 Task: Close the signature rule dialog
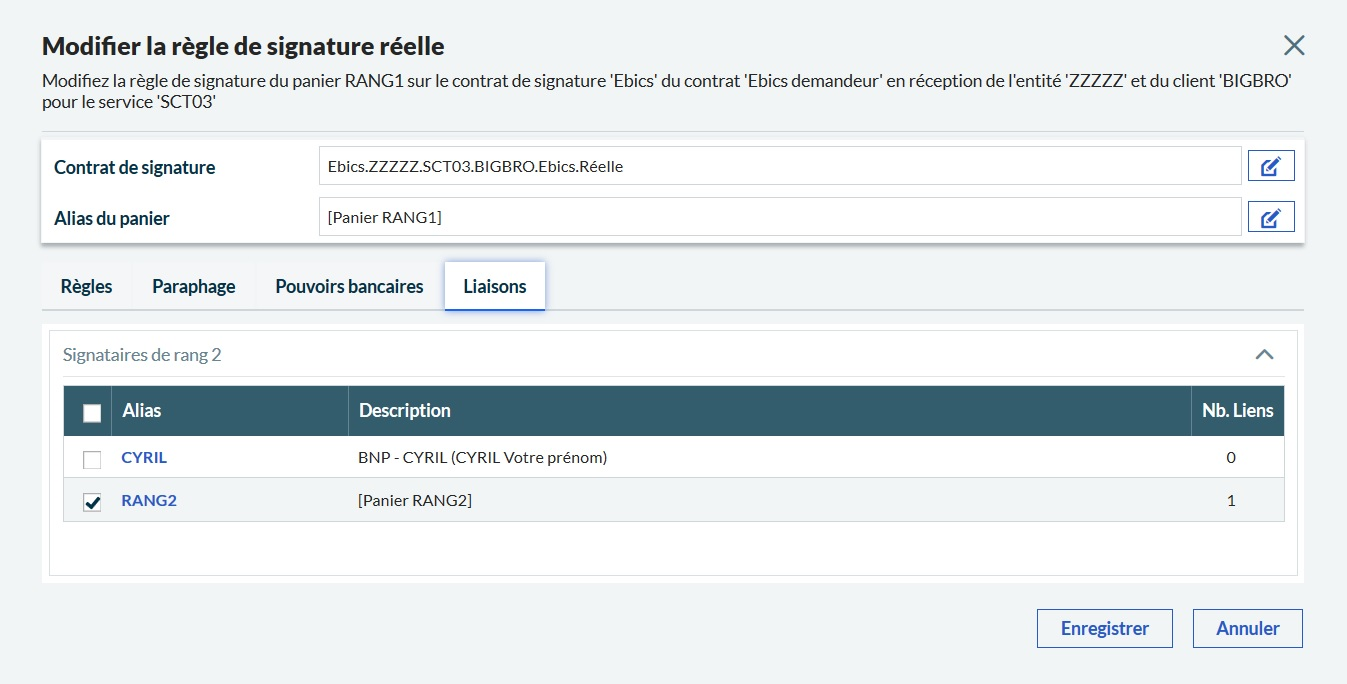tap(1294, 45)
